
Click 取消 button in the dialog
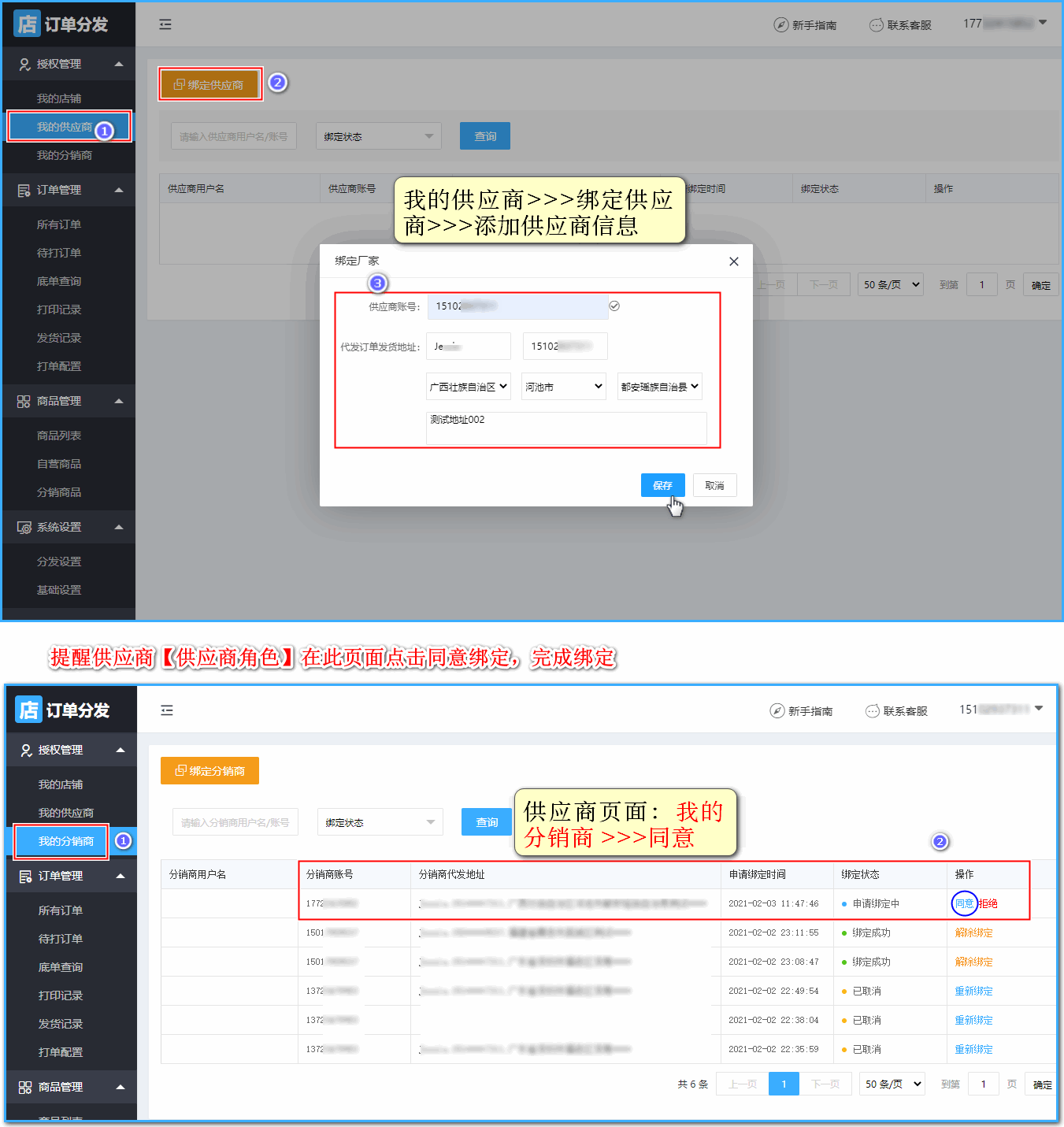point(714,485)
